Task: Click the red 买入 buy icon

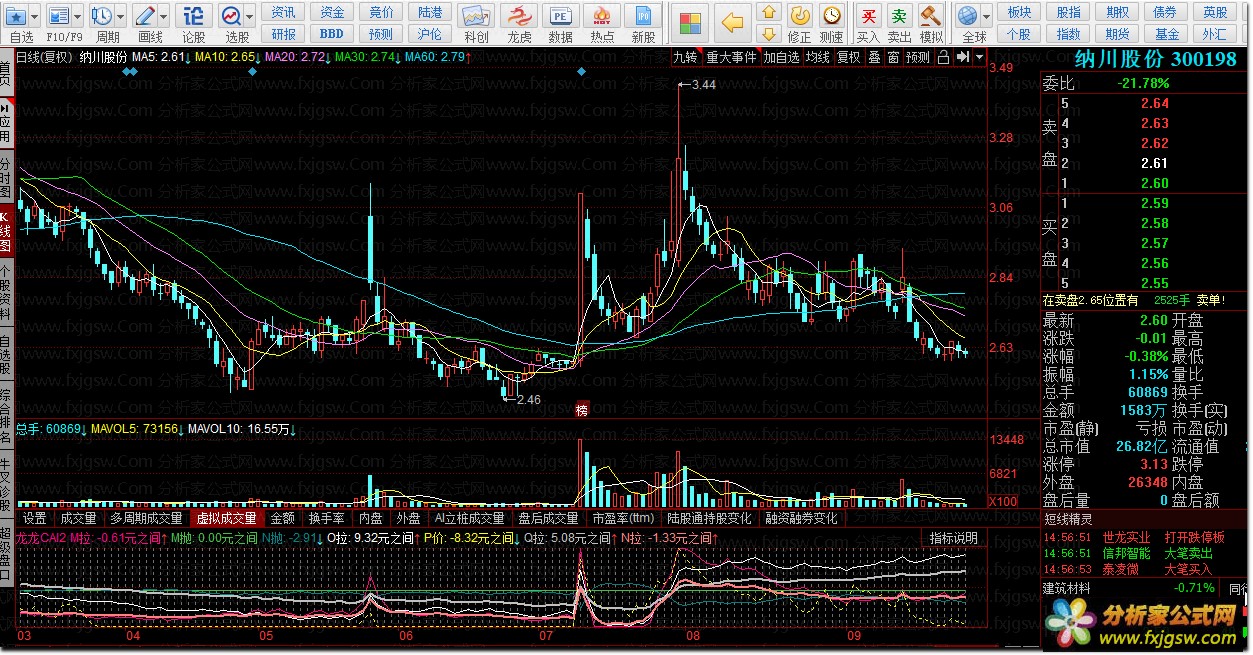Action: click(869, 16)
